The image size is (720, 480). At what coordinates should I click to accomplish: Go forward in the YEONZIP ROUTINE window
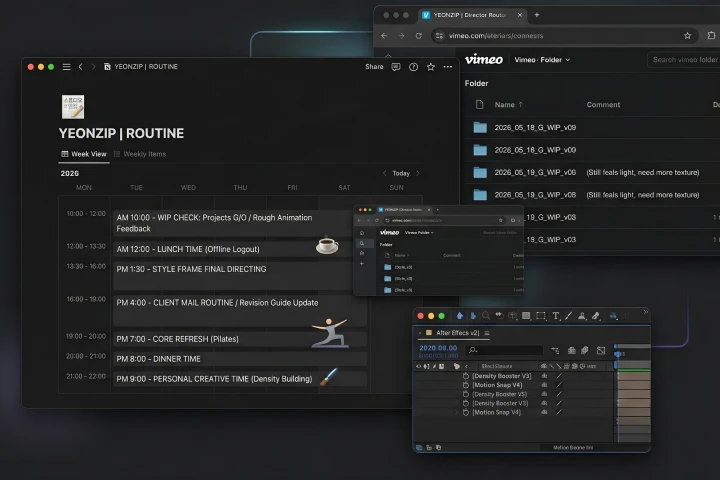tap(93, 67)
